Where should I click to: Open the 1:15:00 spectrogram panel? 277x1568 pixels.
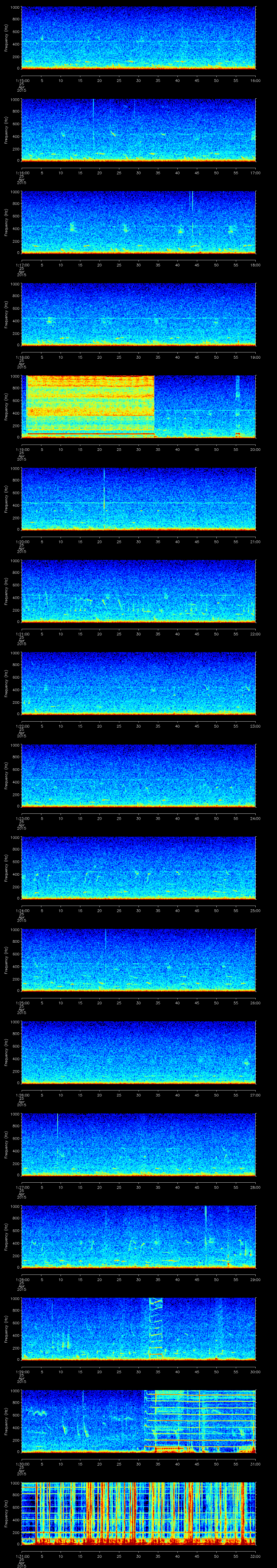pyautogui.click(x=138, y=38)
